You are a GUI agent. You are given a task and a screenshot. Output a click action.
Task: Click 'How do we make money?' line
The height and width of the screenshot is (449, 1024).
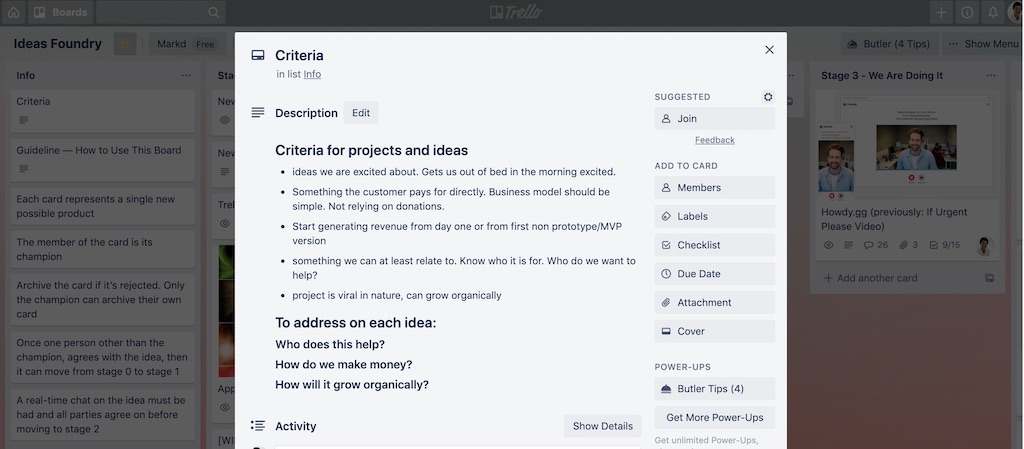tap(344, 364)
